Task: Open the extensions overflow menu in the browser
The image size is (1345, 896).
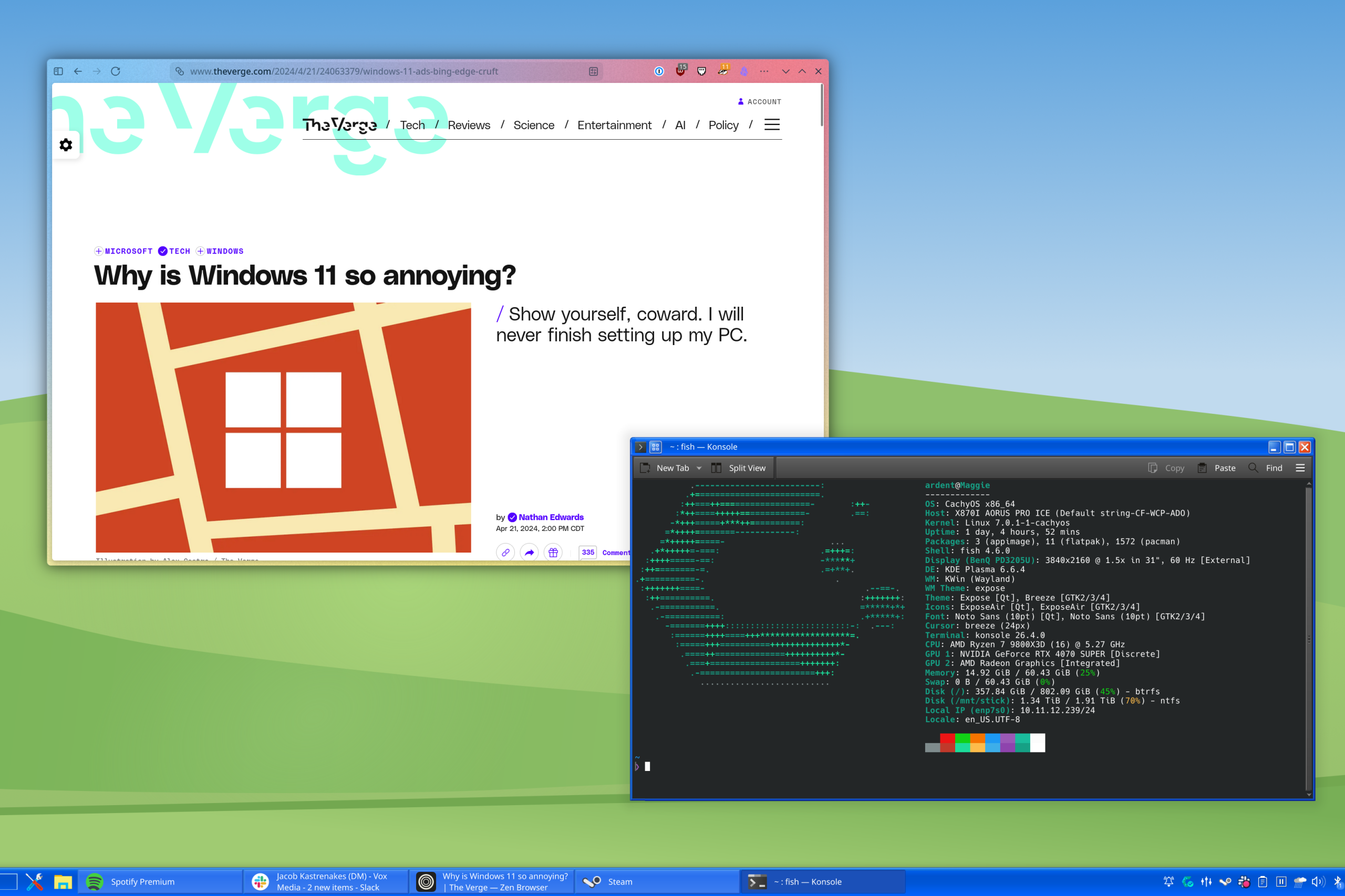Action: (764, 71)
